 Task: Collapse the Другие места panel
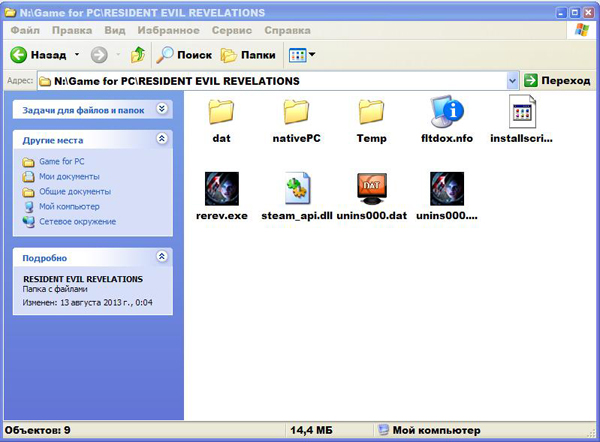click(162, 139)
